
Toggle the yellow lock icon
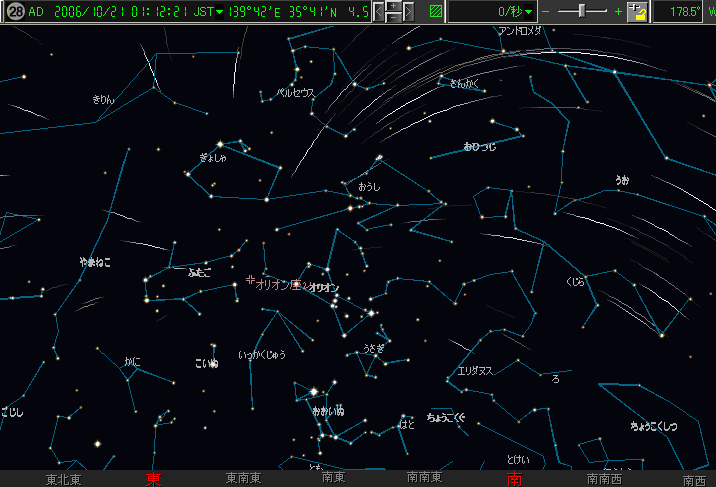[638, 12]
